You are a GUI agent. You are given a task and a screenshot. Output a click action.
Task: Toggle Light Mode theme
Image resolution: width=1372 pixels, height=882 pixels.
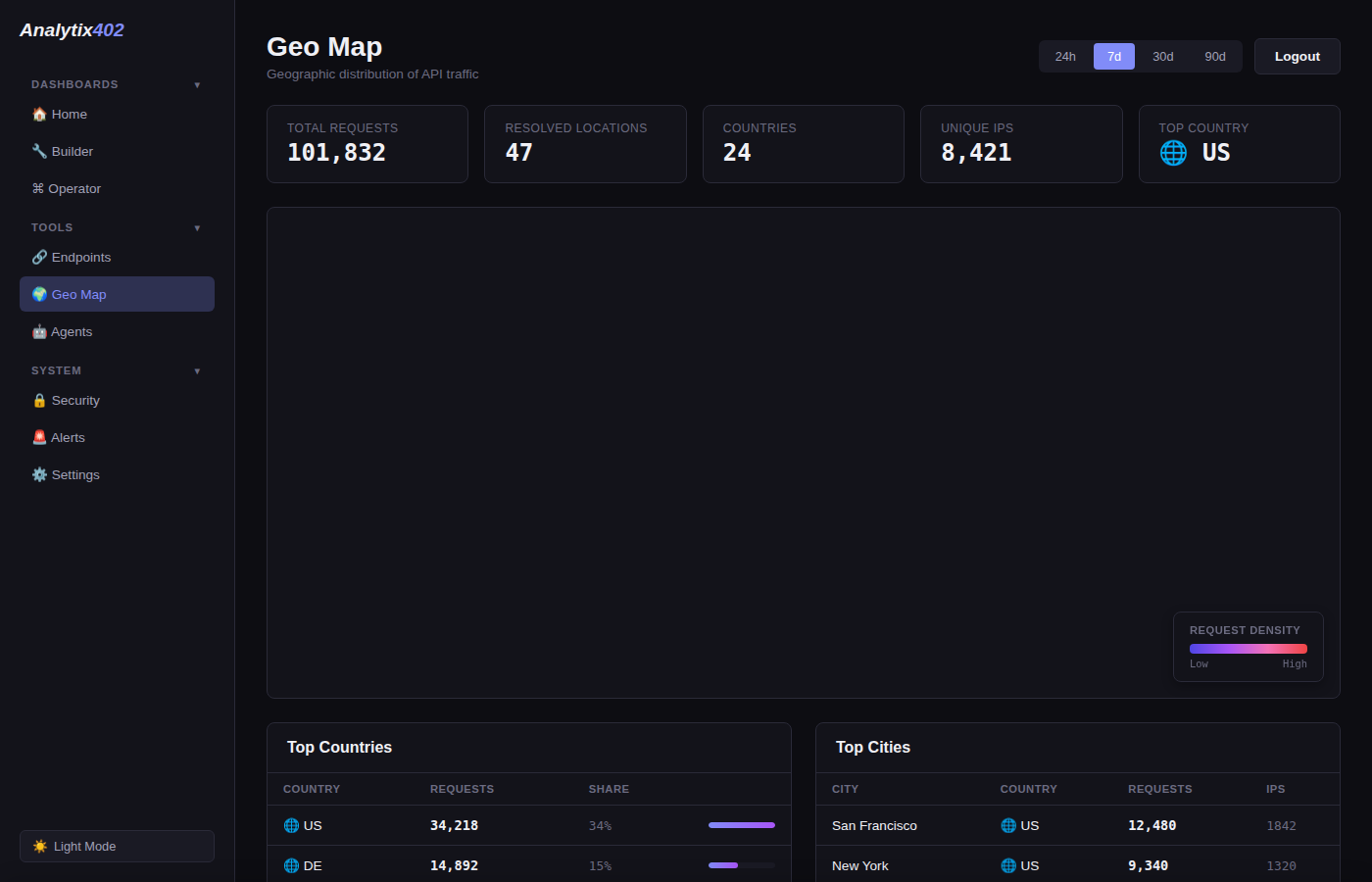(117, 846)
